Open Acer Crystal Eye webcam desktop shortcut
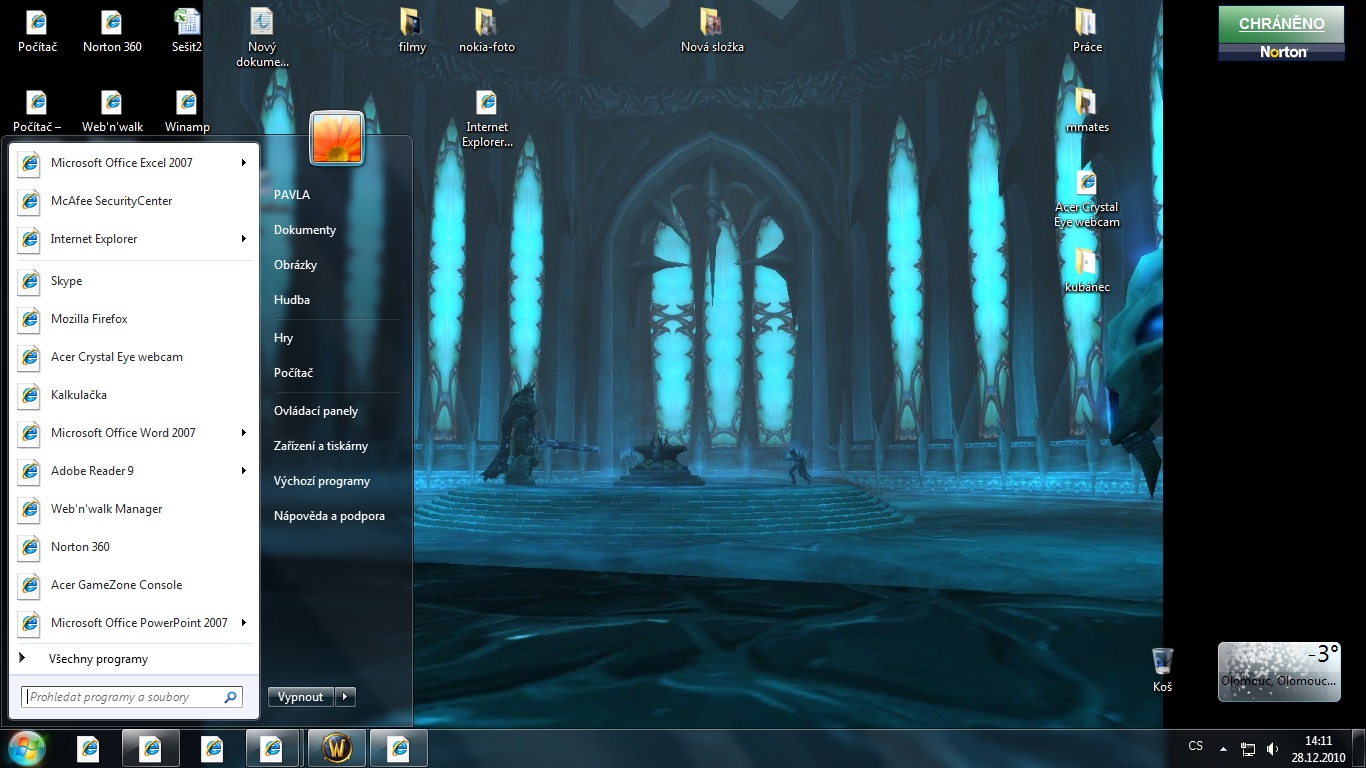The image size is (1366, 768). click(1087, 198)
